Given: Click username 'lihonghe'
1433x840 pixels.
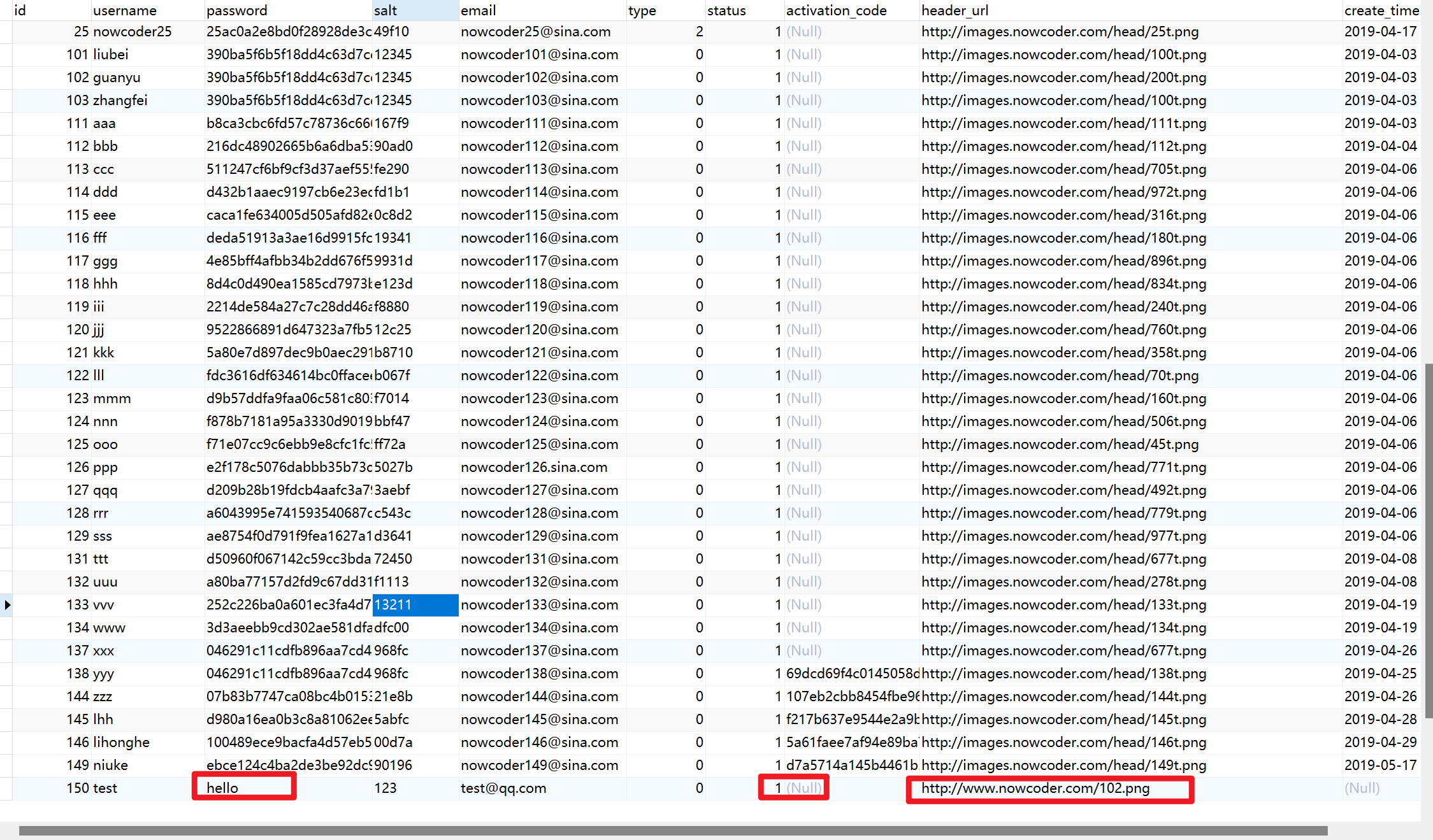Looking at the screenshot, I should click(122, 743).
